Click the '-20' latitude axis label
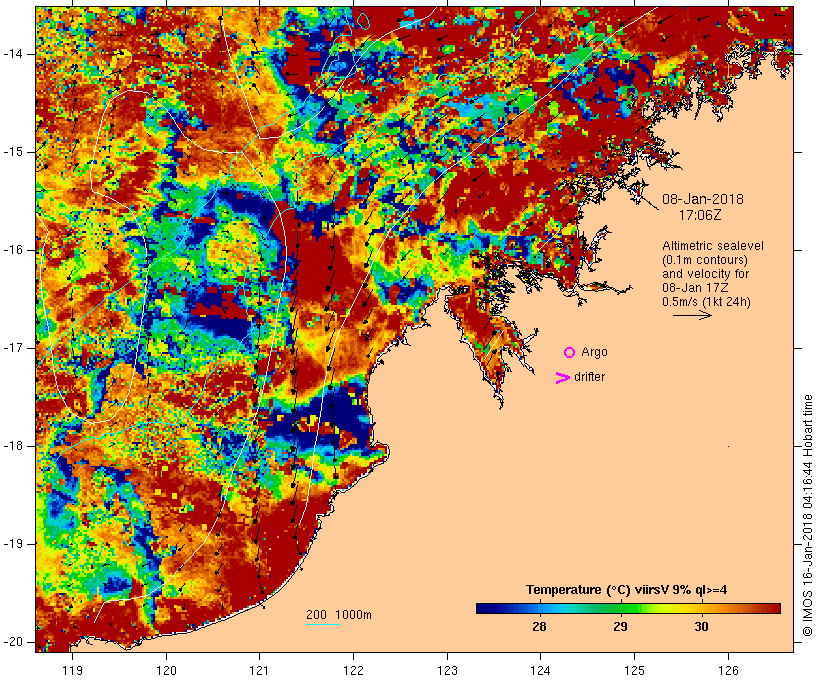 13,642
